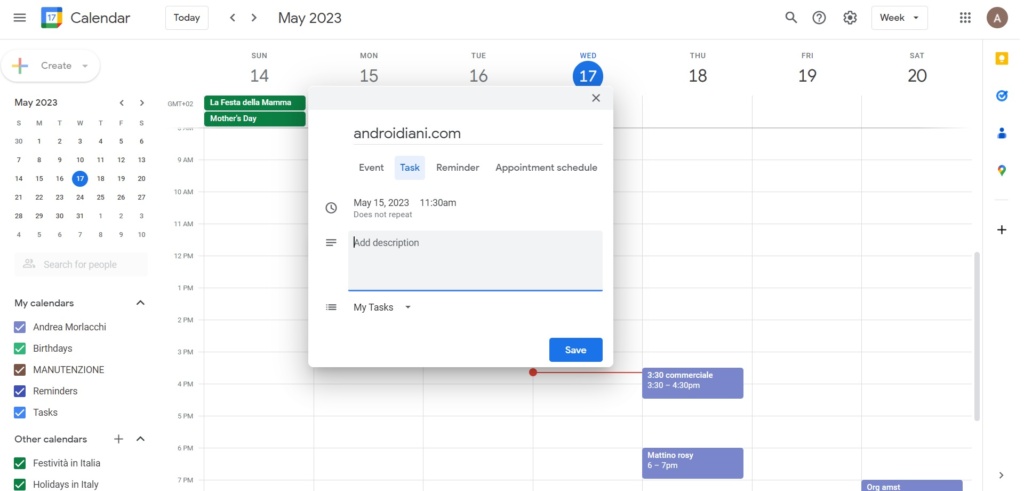Screen dimensions: 1024x491
Task: Open the Org amst event
Action: [x=912, y=486]
